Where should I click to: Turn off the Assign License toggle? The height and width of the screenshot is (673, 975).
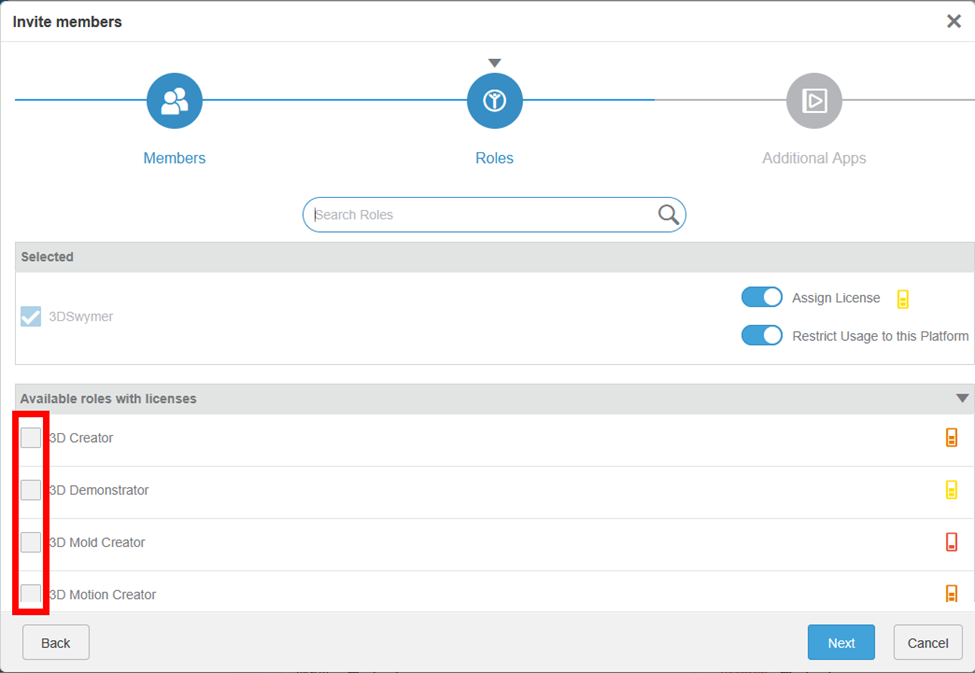click(x=762, y=297)
